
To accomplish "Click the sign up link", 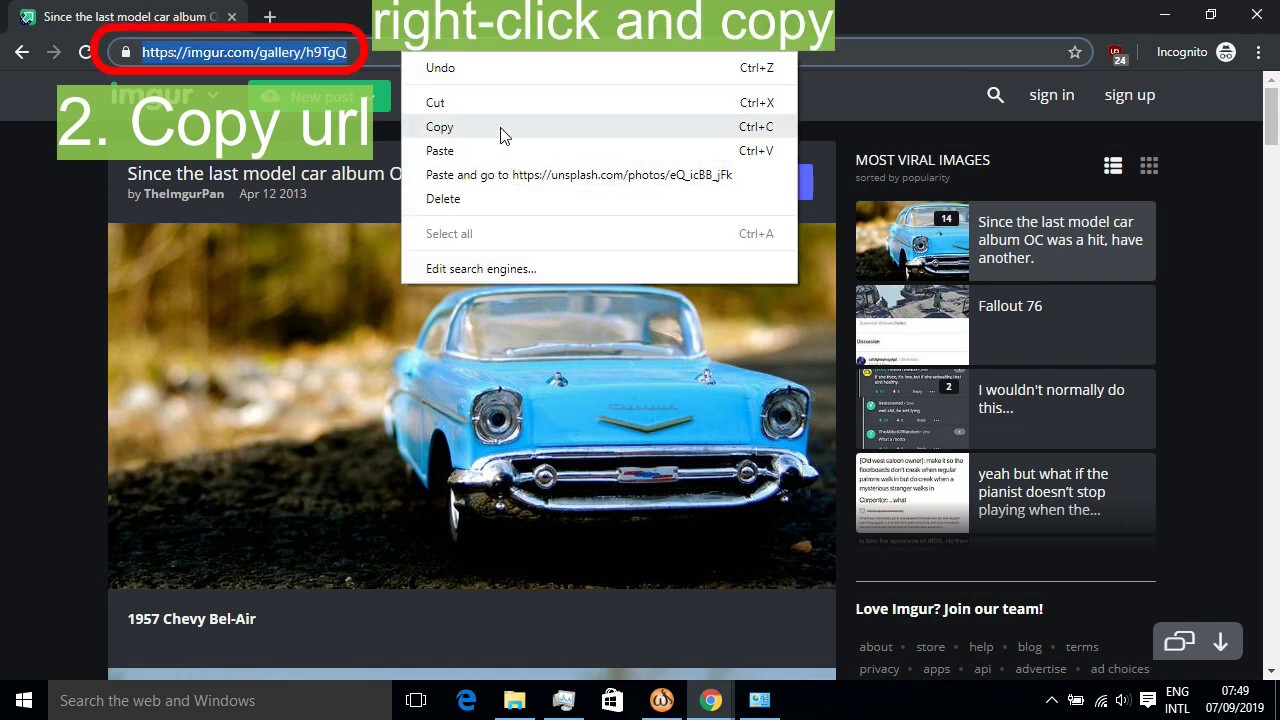I will coord(1130,95).
